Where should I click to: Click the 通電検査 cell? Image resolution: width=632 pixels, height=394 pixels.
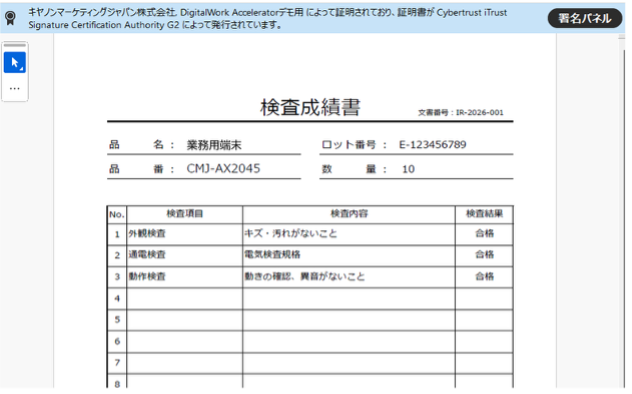185,255
